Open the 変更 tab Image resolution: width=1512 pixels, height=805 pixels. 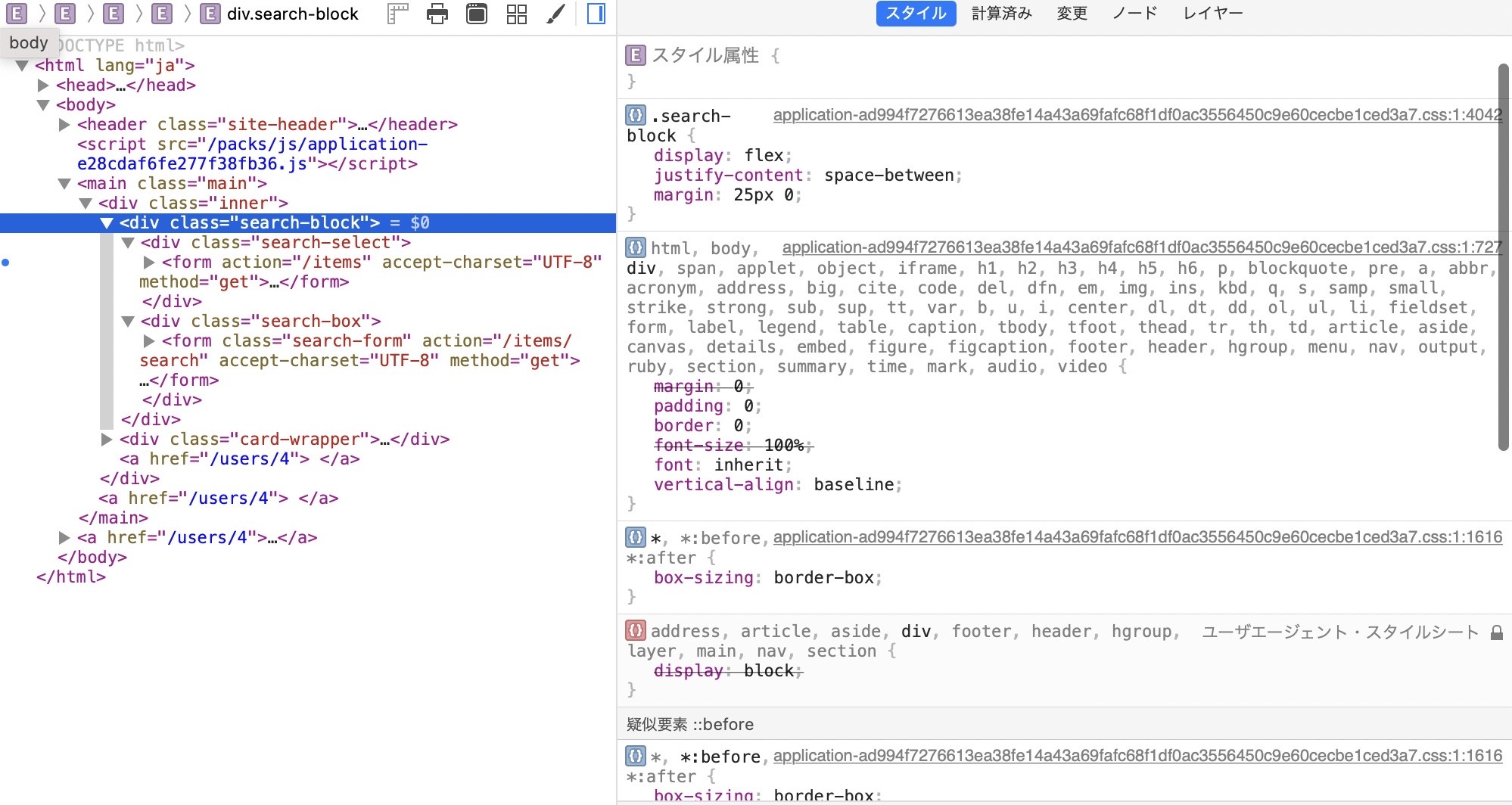[x=1072, y=13]
